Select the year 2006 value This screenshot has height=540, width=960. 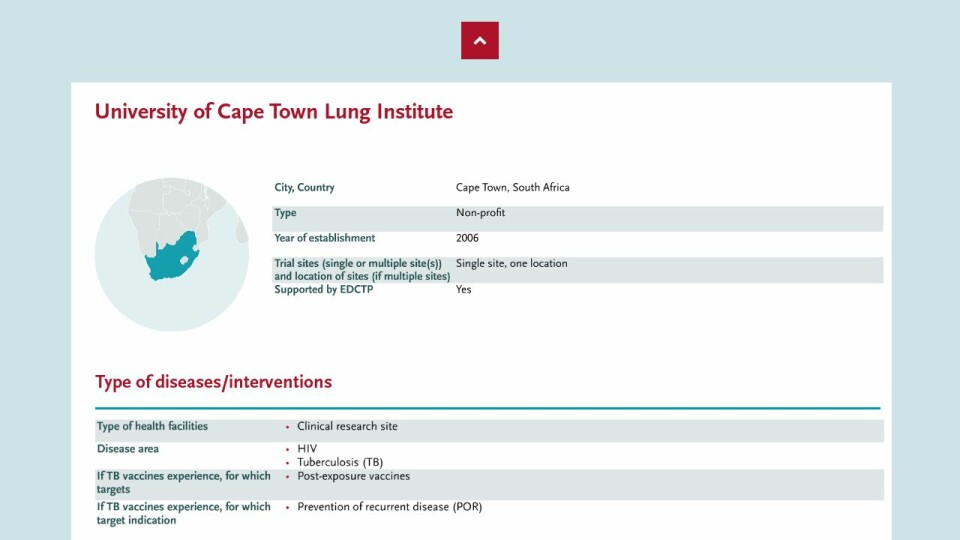(467, 238)
